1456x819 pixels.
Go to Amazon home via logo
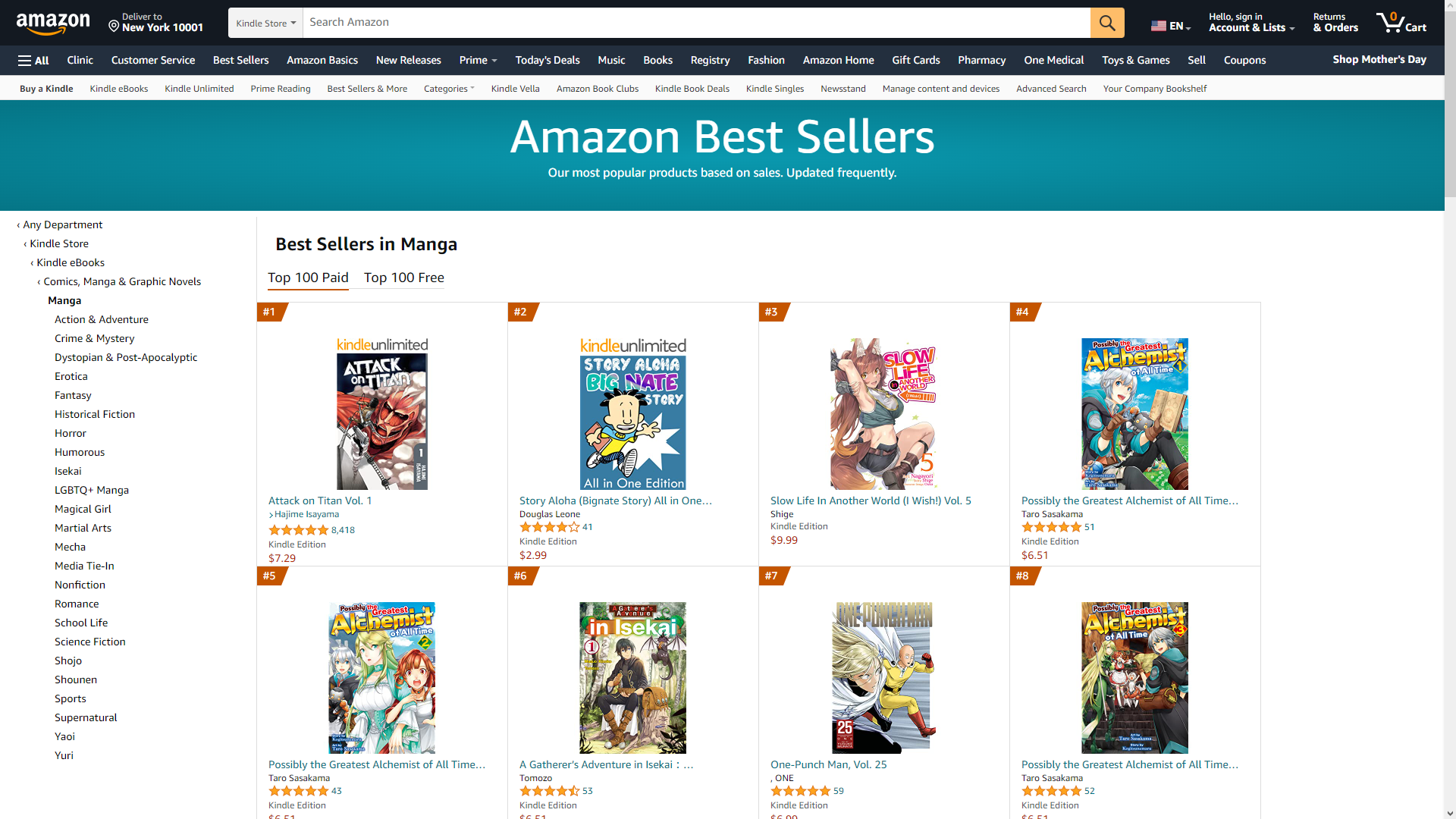[53, 24]
